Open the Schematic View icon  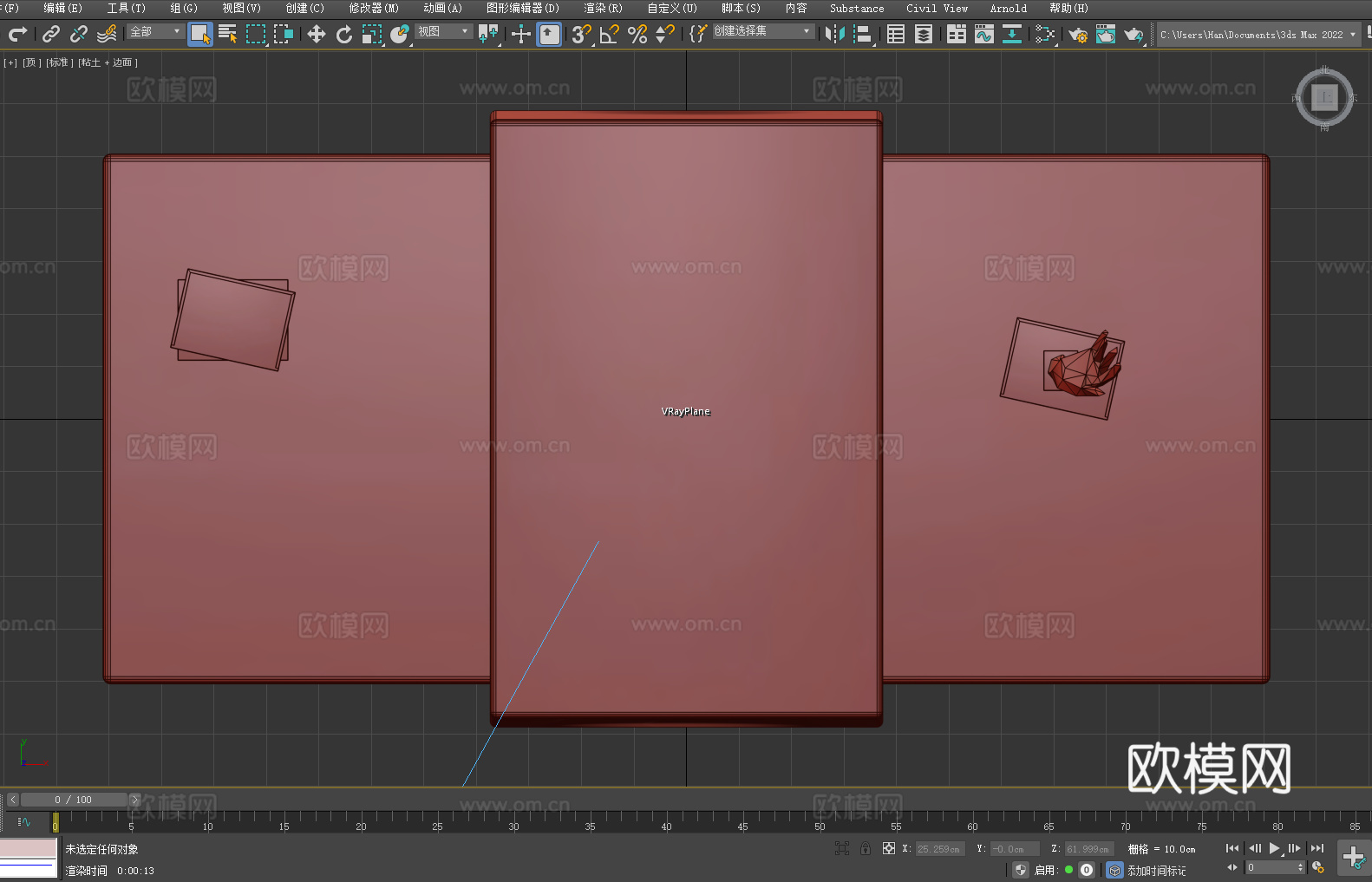point(1045,34)
